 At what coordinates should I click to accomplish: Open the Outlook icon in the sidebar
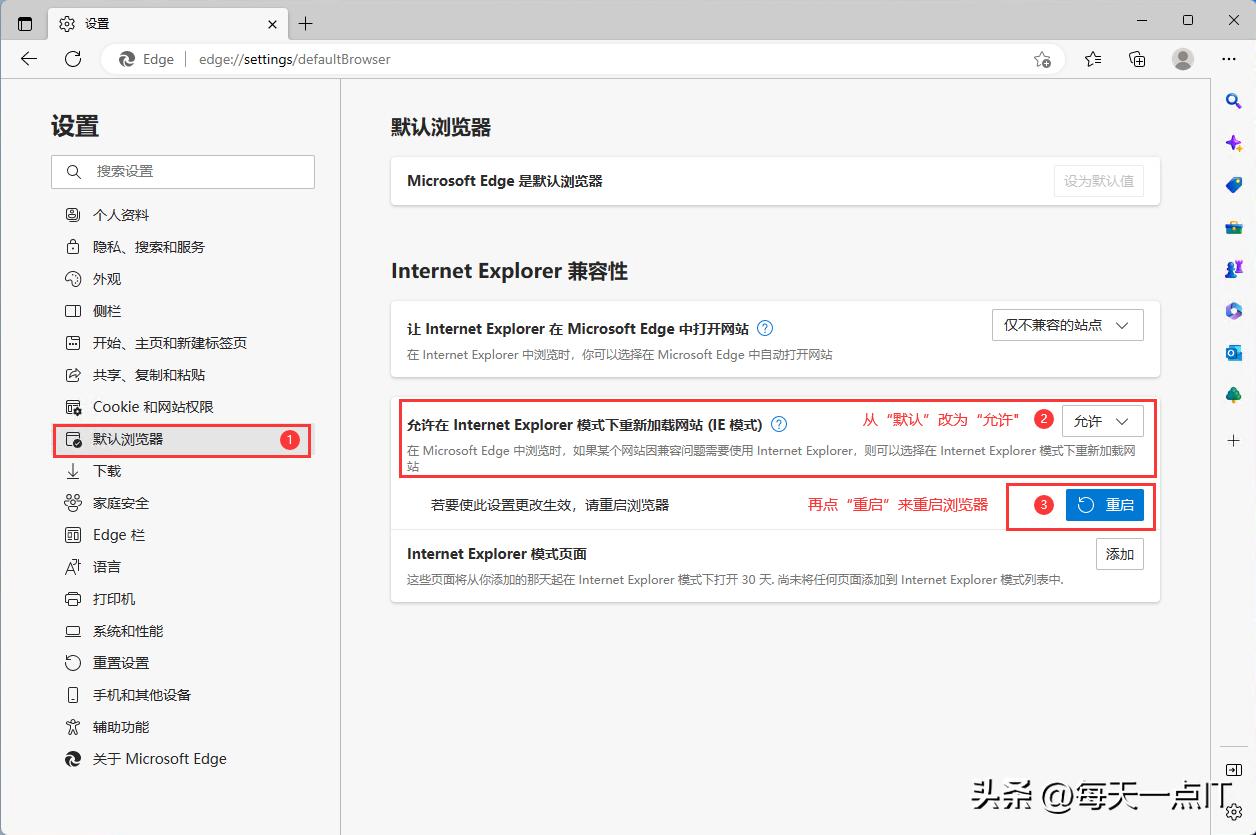click(x=1233, y=352)
